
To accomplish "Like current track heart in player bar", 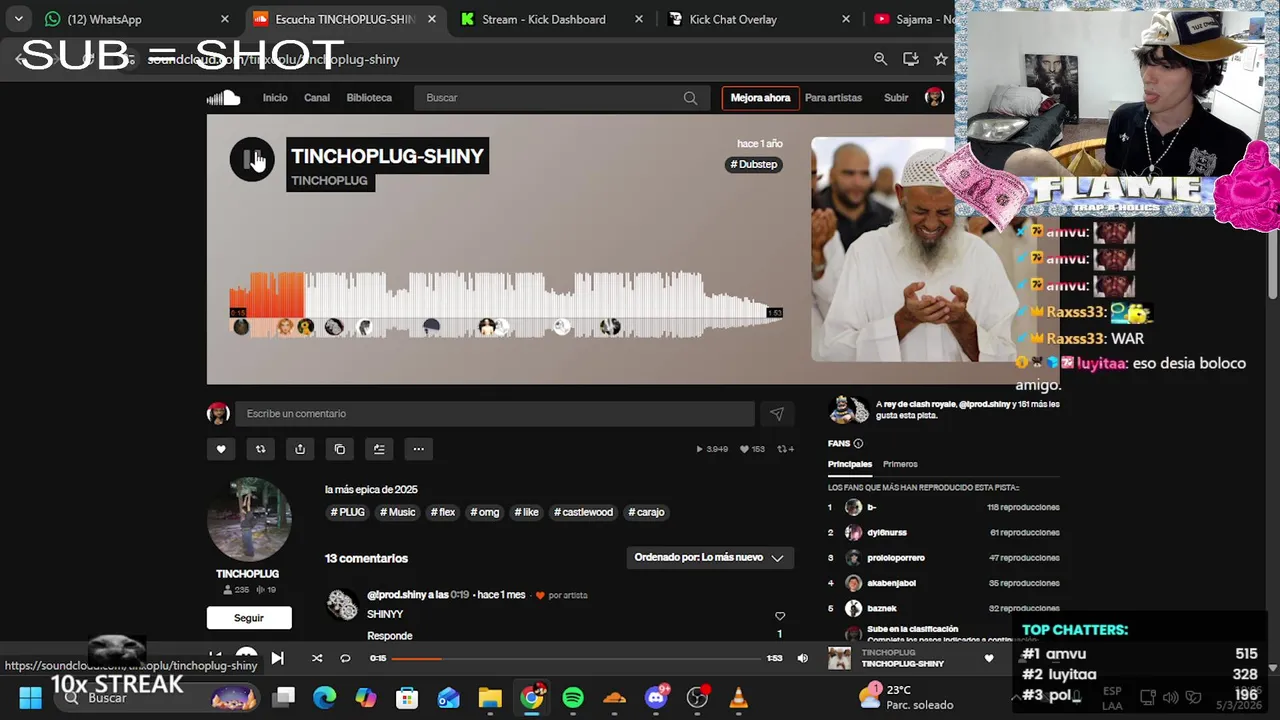I will tap(989, 658).
